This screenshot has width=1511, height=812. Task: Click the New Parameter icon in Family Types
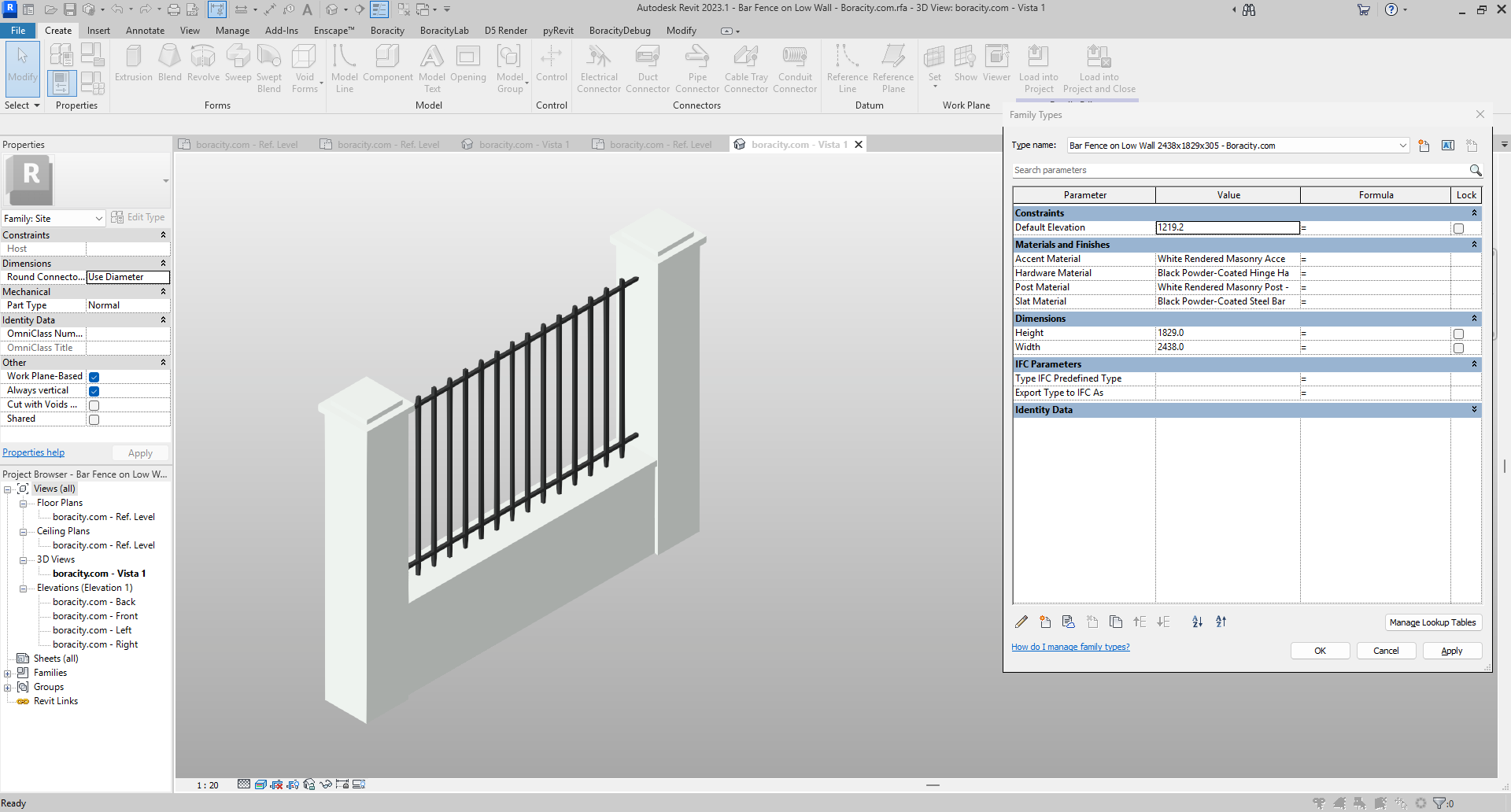pos(1045,622)
